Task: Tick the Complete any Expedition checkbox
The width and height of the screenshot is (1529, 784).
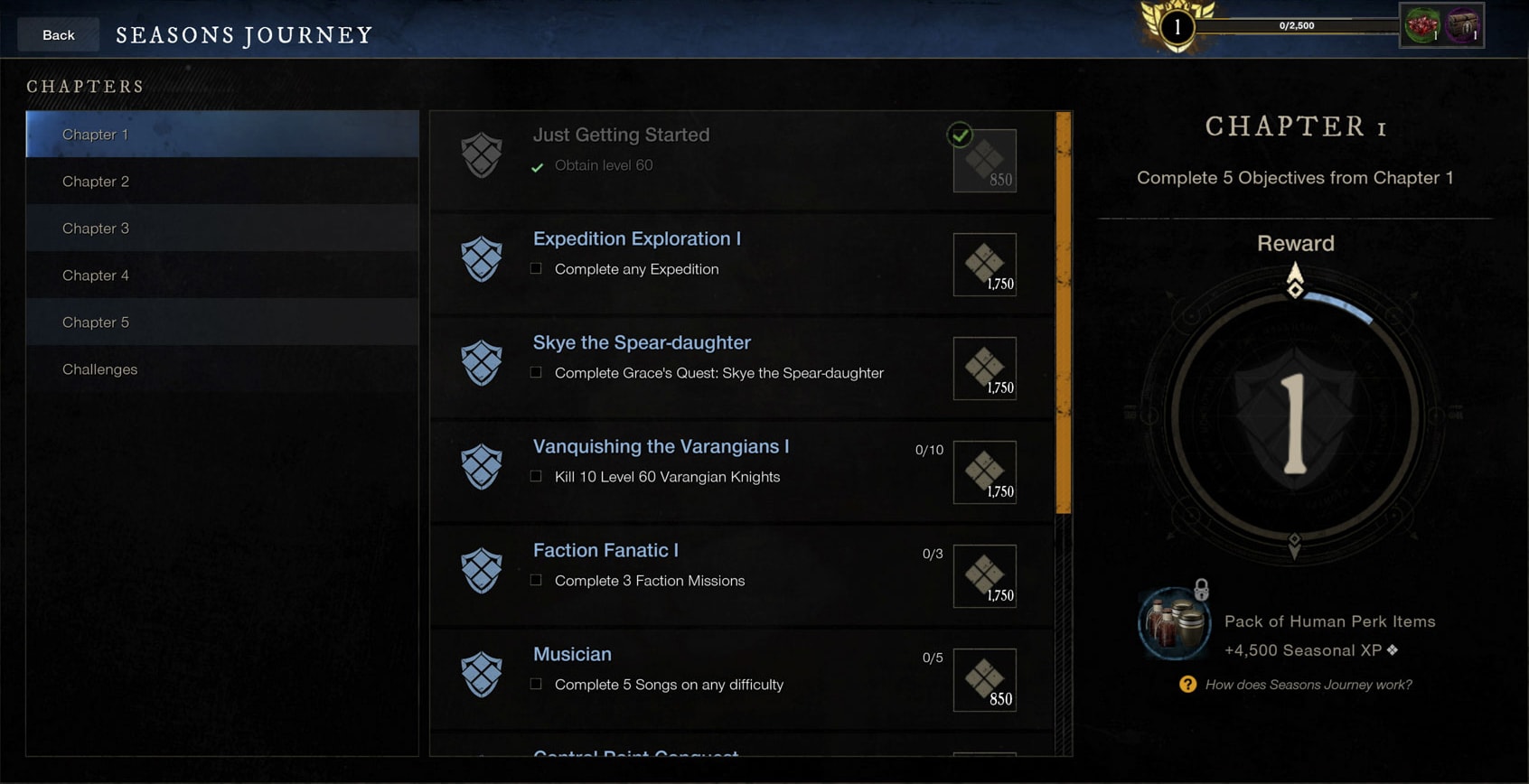Action: [536, 268]
